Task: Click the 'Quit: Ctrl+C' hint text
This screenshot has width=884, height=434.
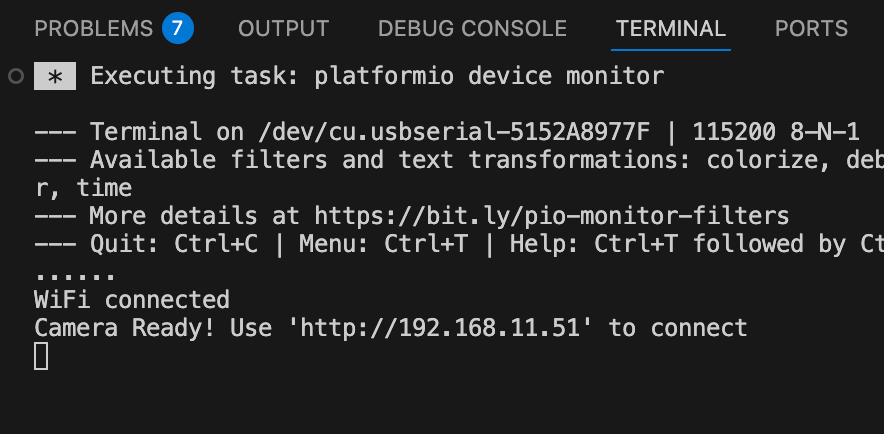Action: [x=174, y=244]
